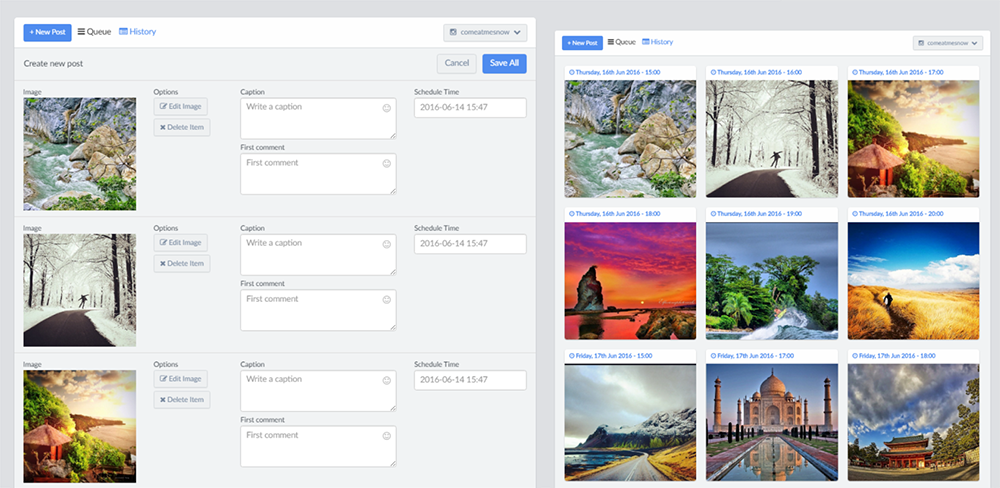Set schedule time for river rocks post
The width and height of the screenshot is (1000, 488).
click(470, 108)
